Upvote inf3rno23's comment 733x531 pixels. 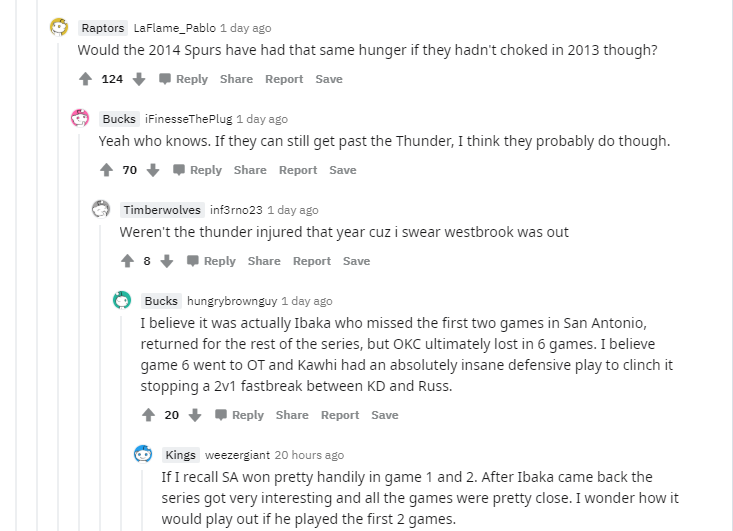(x=128, y=261)
